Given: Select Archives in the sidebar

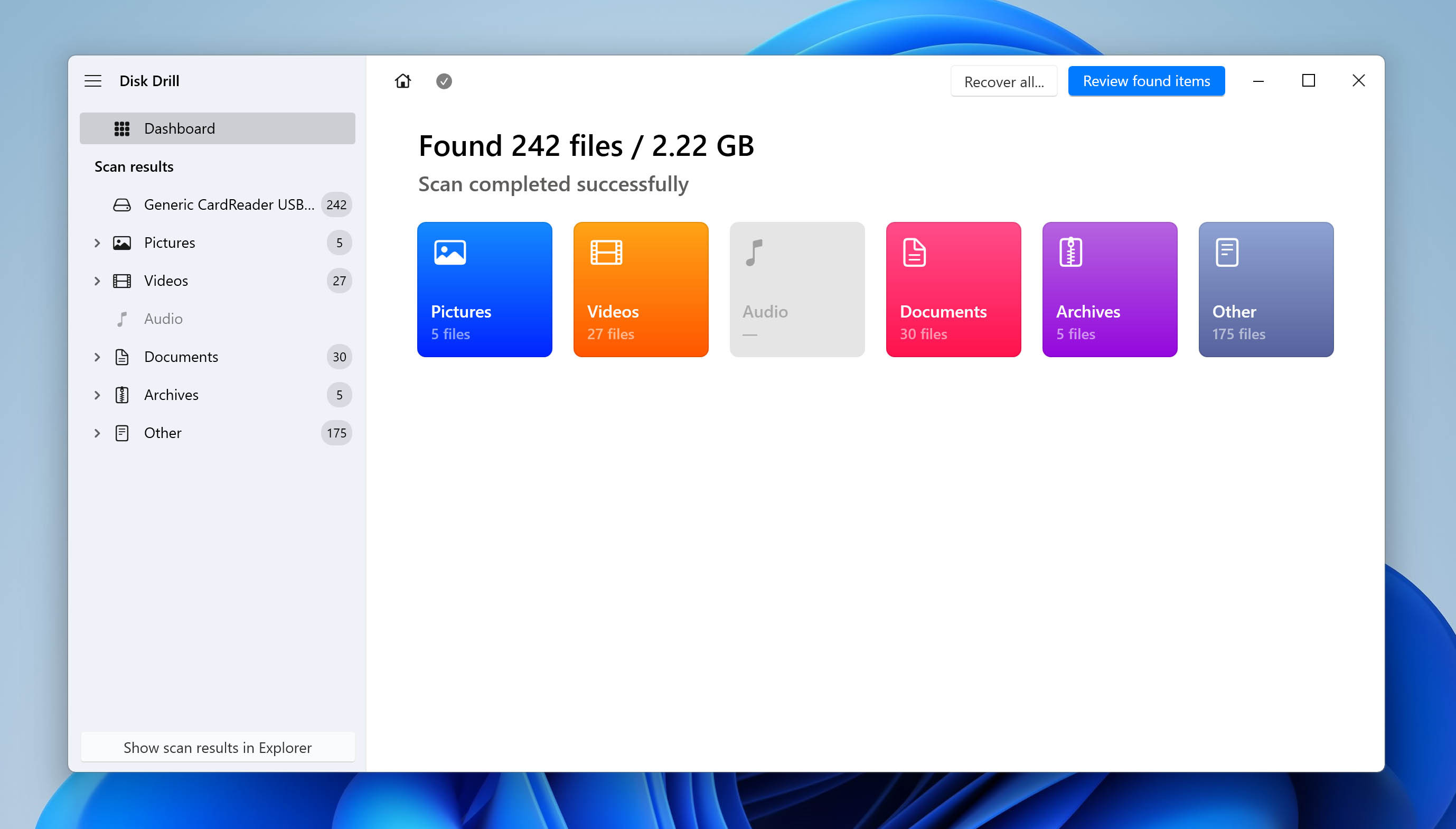Looking at the screenshot, I should [x=218, y=395].
